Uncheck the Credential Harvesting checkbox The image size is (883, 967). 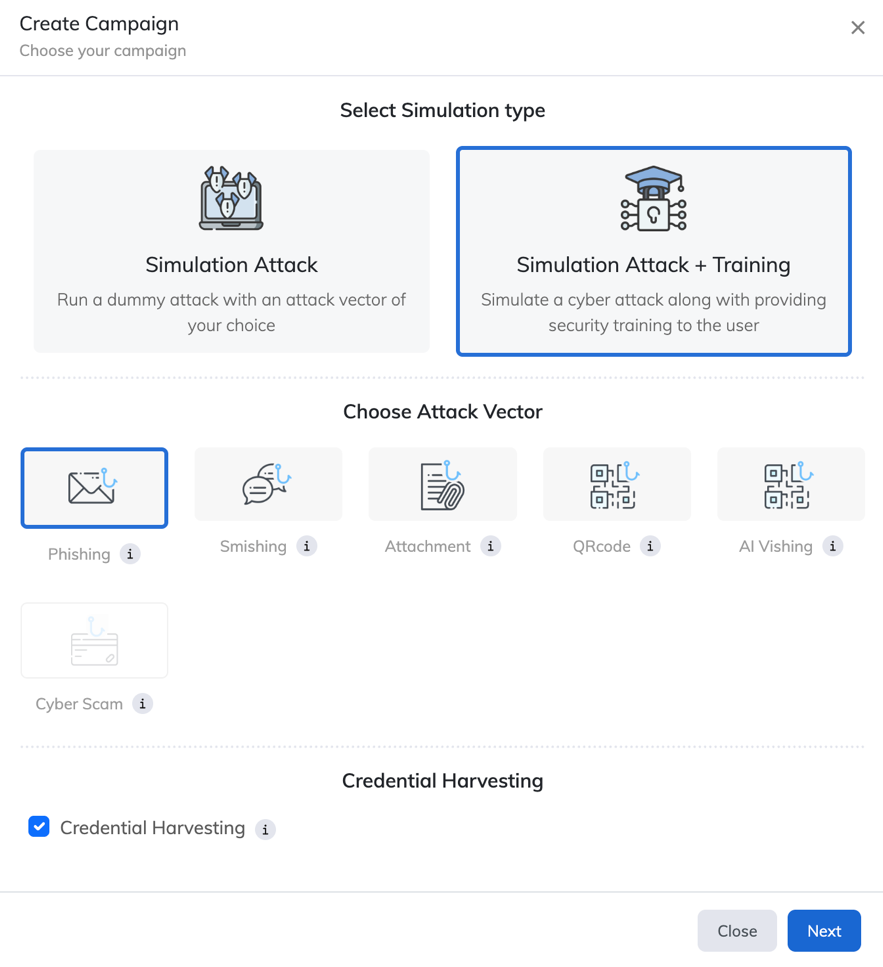(39, 826)
